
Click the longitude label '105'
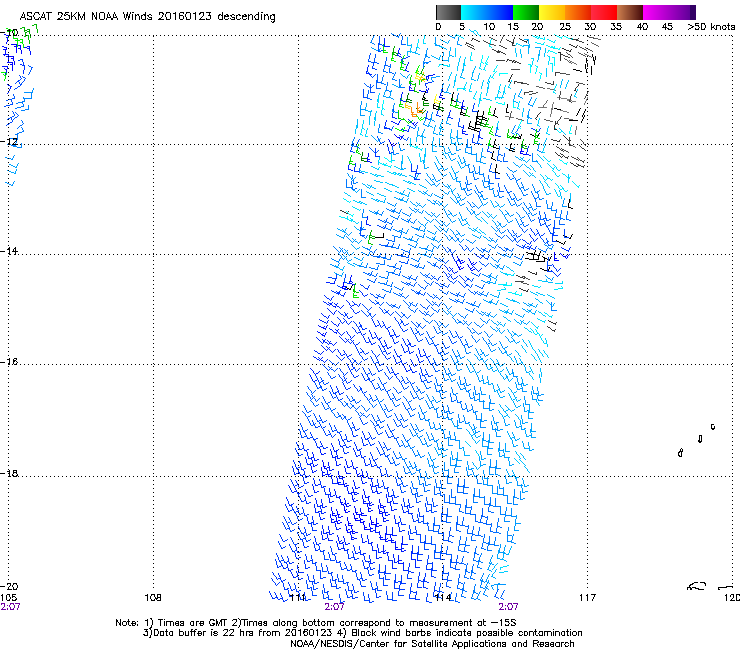pos(8,598)
